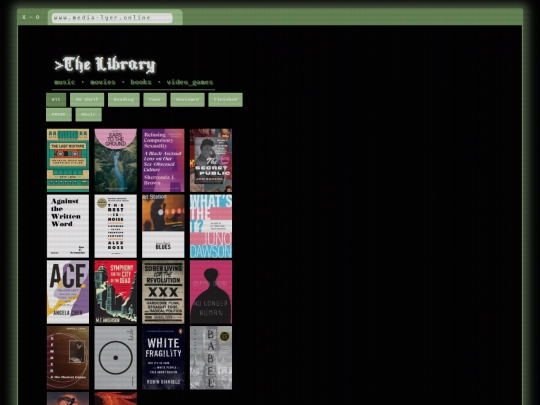Viewport: 540px width, 405px height.
Task: Open the books section link
Action: (141, 82)
